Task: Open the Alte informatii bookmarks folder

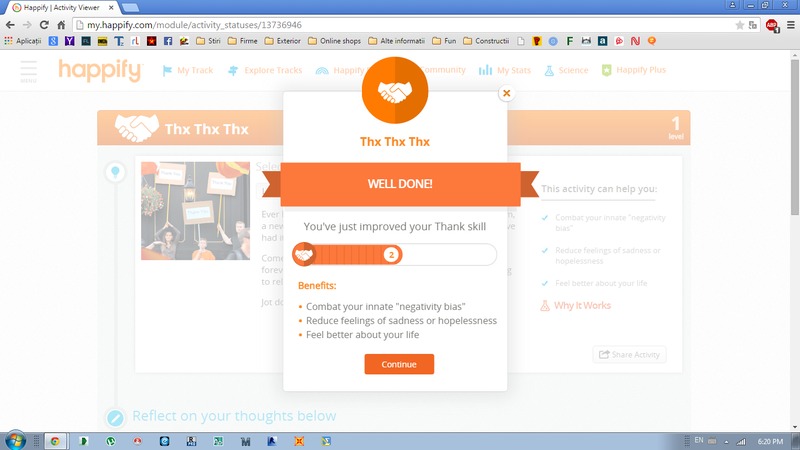Action: (x=396, y=41)
